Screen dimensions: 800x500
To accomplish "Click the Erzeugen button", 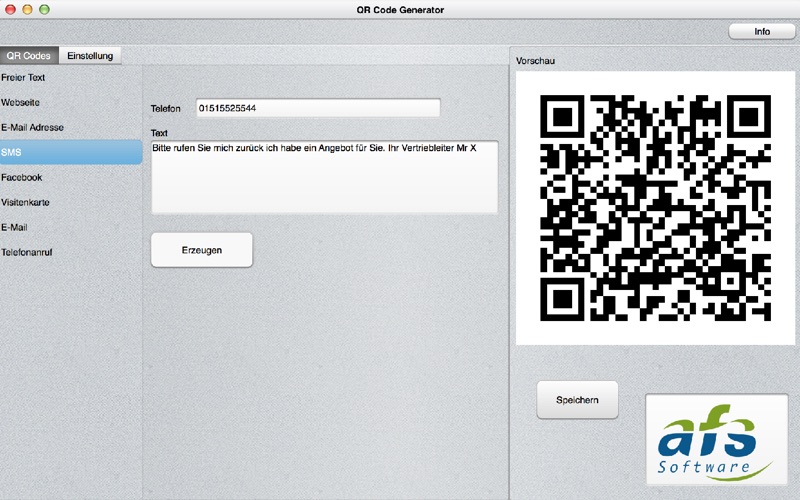I will click(202, 250).
